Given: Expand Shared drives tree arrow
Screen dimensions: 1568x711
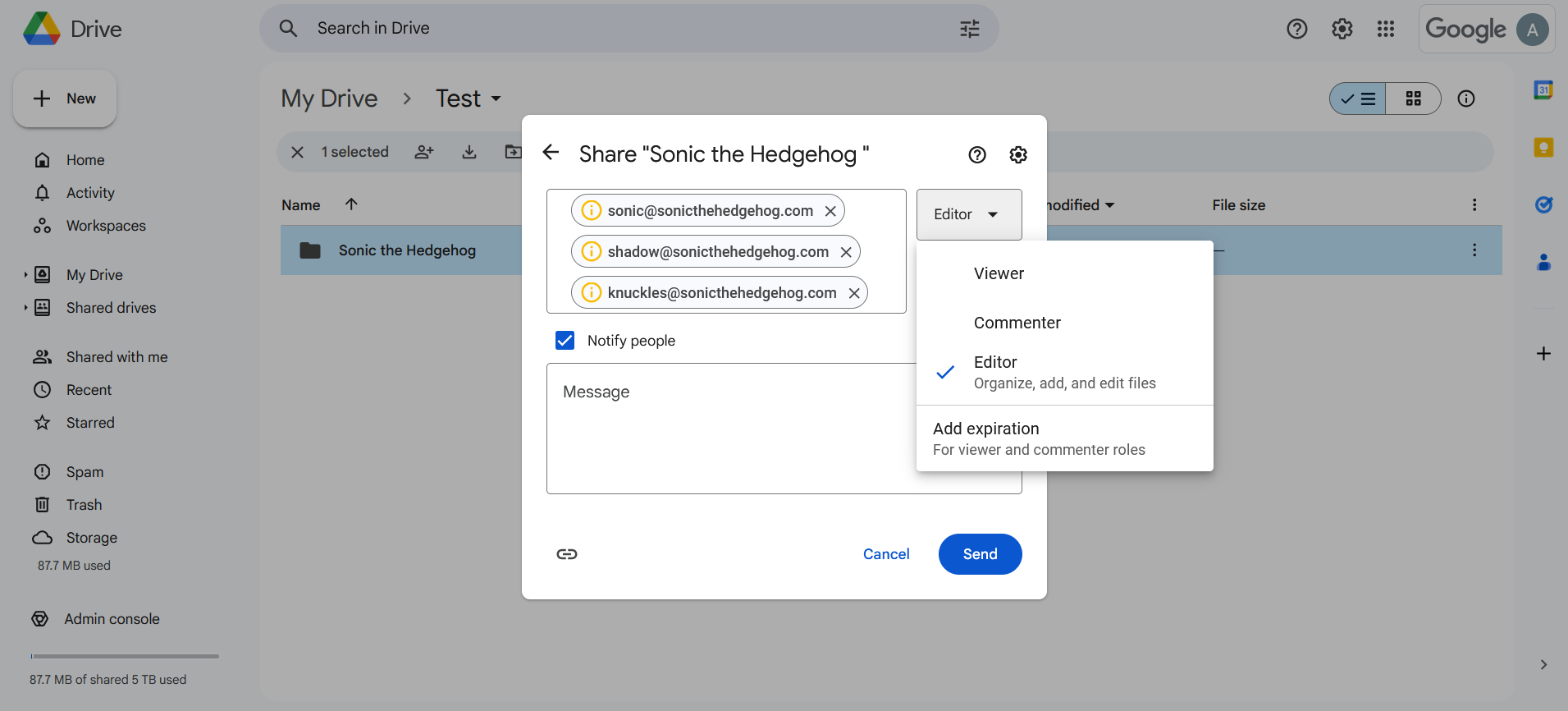Looking at the screenshot, I should (x=25, y=308).
